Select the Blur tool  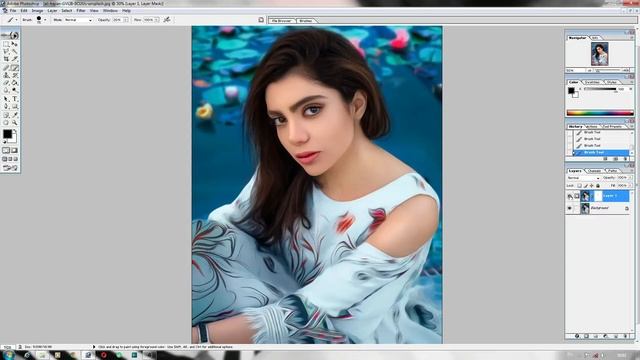pyautogui.click(x=6, y=90)
